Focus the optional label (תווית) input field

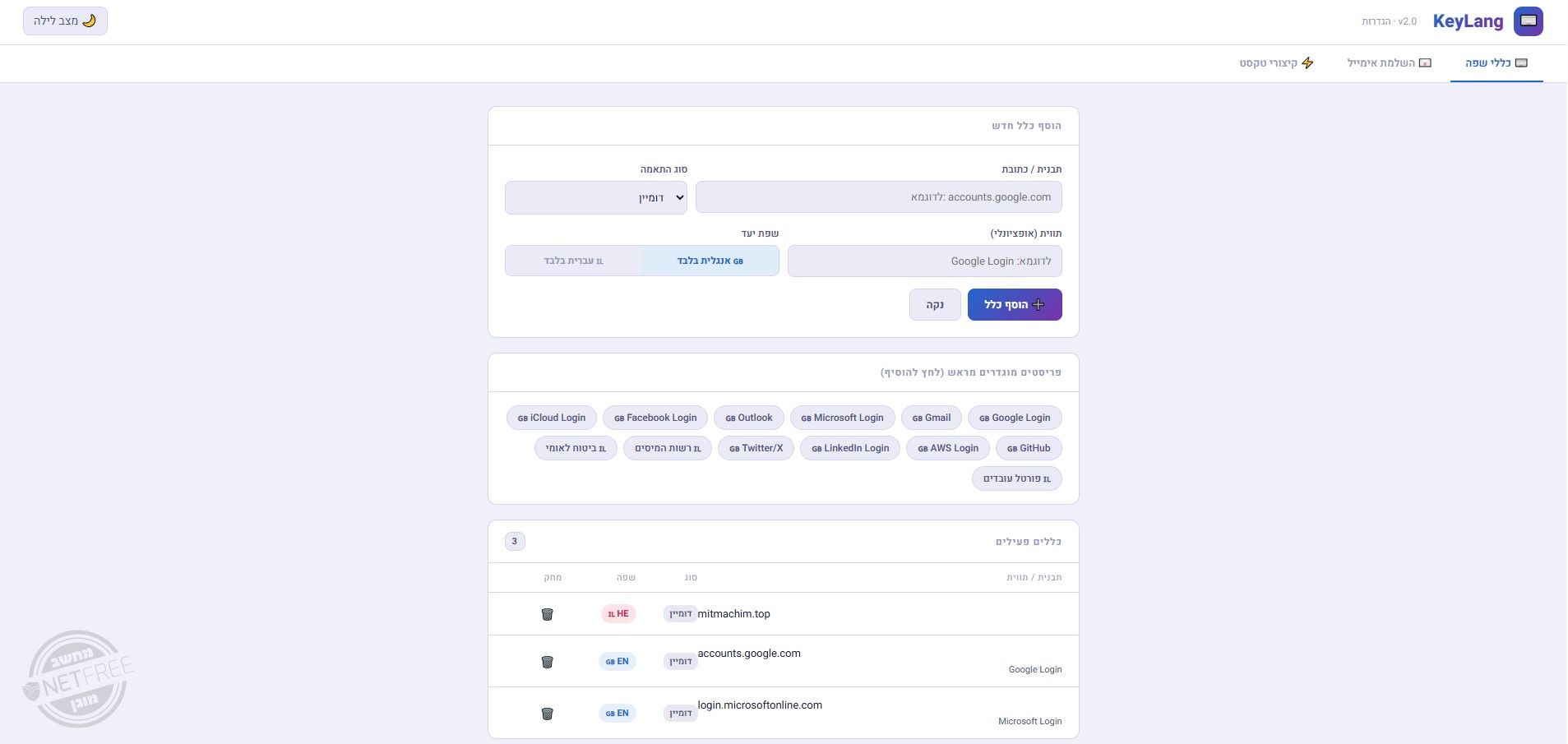click(x=924, y=261)
